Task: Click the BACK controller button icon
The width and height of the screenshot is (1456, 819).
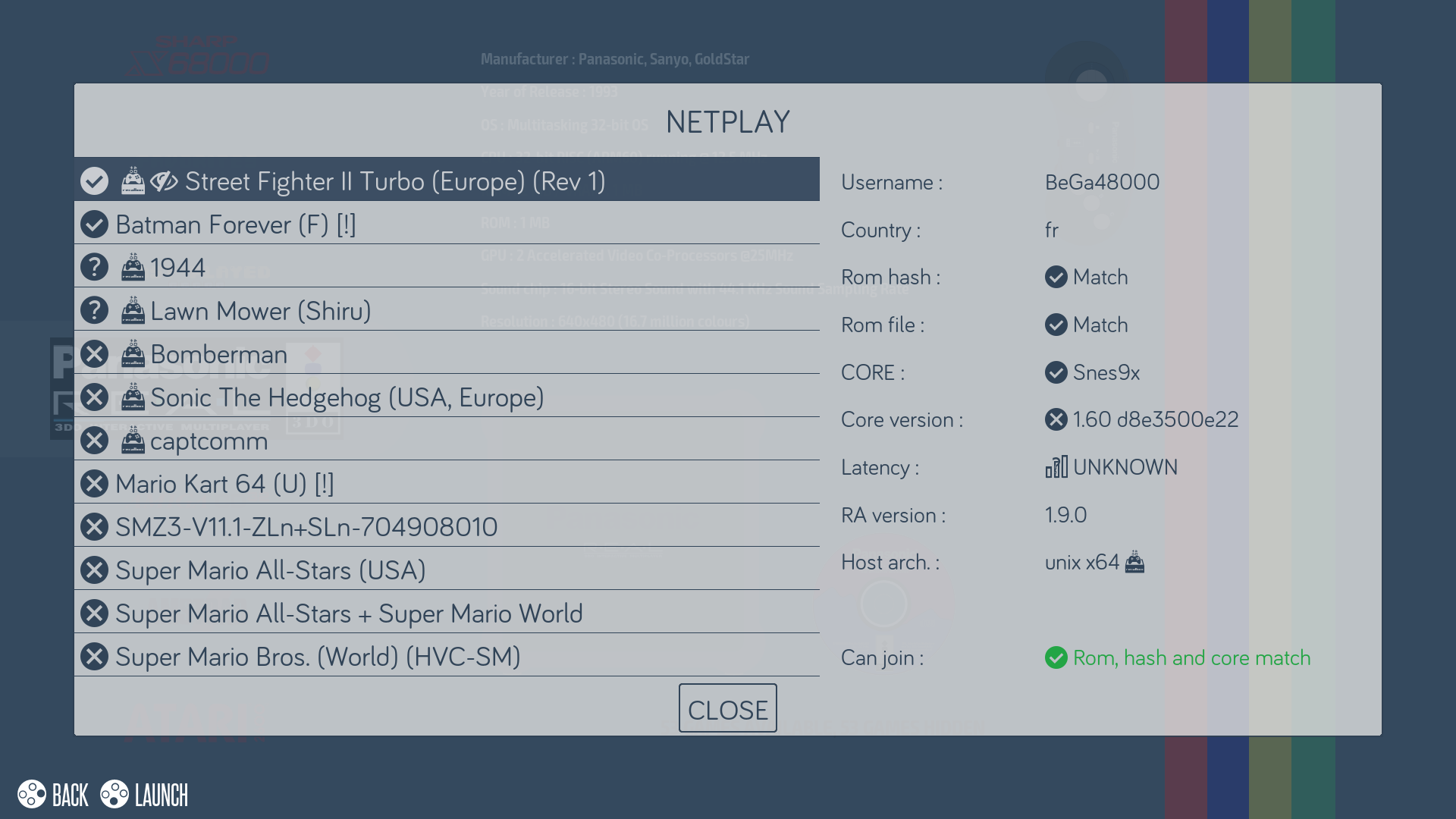Action: pyautogui.click(x=32, y=795)
